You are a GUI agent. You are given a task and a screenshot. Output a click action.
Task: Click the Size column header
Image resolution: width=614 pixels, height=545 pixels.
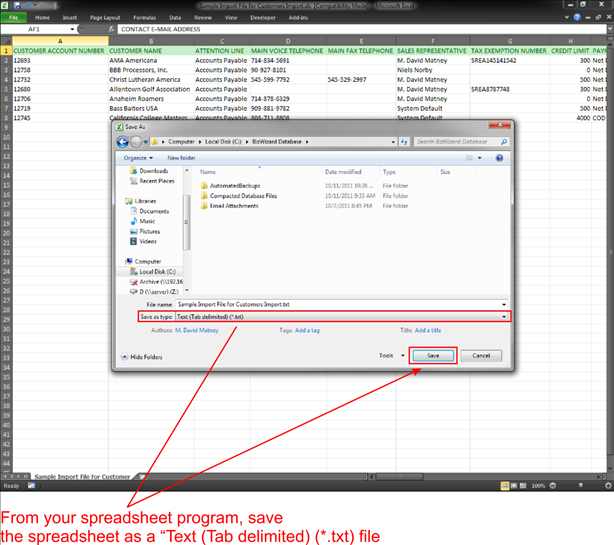click(445, 172)
